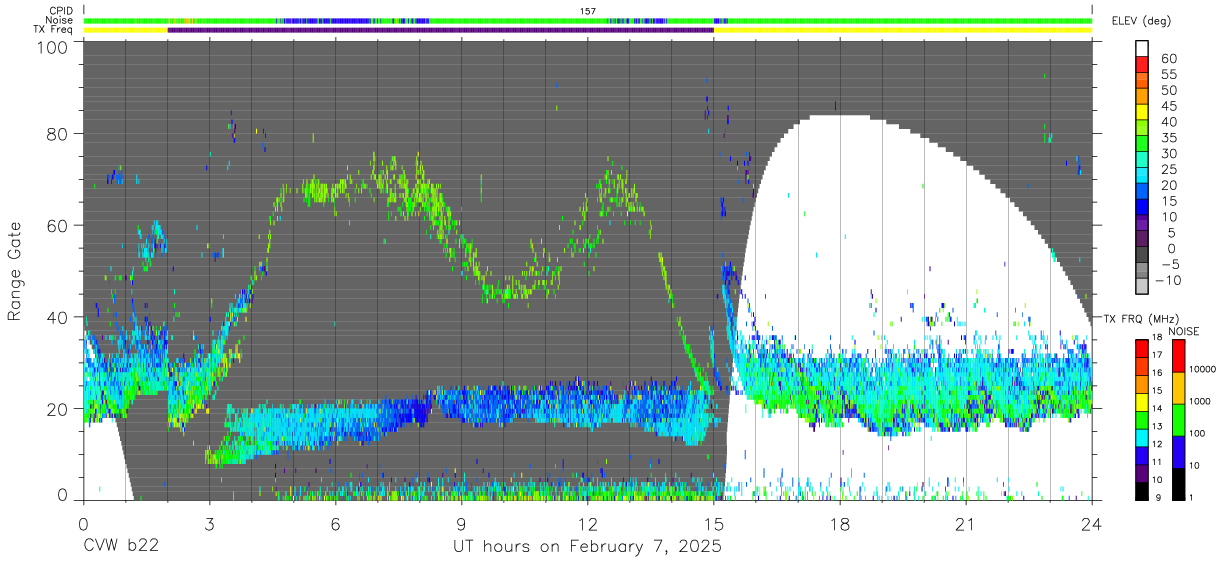
Task: Click the CPID label at top left
Action: click(61, 10)
